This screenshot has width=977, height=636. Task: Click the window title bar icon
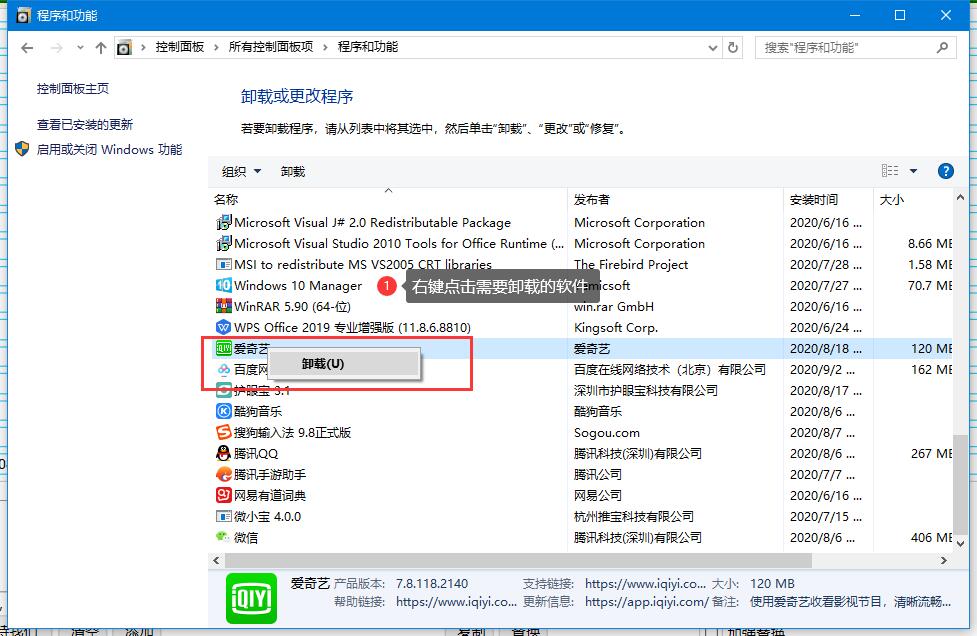click(23, 15)
